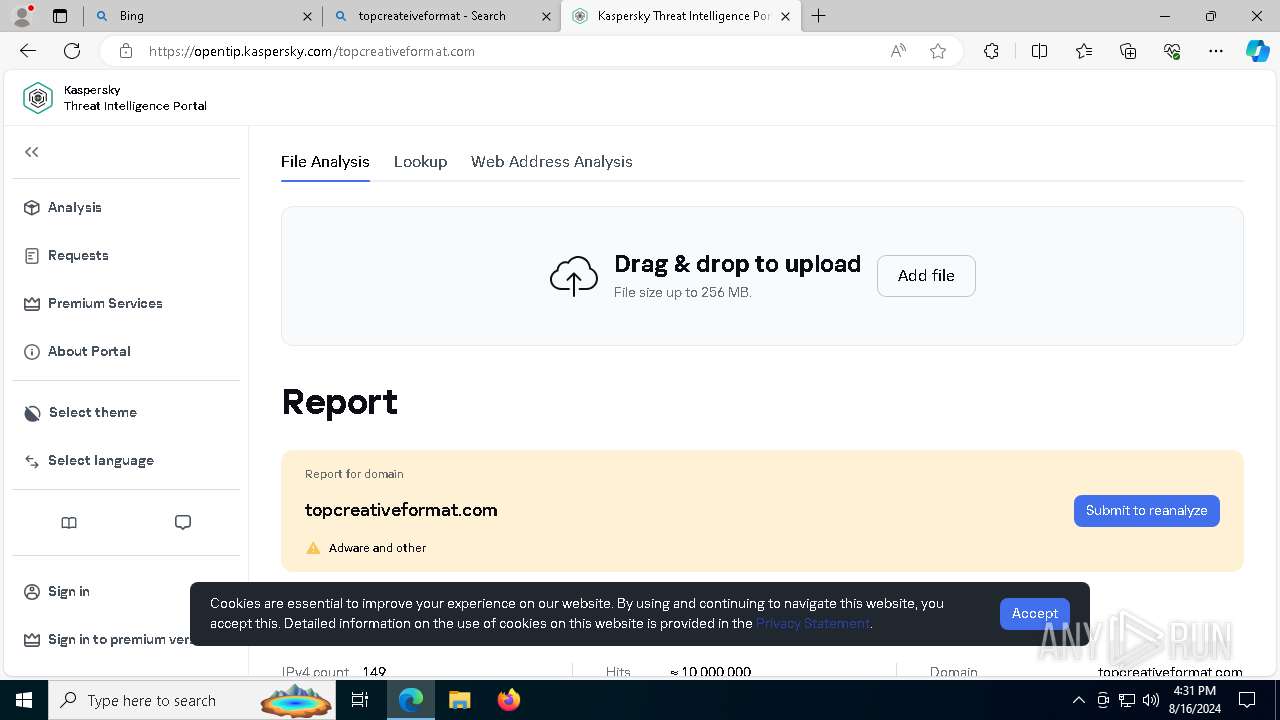Click Submit to reanalyze button

tap(1146, 510)
